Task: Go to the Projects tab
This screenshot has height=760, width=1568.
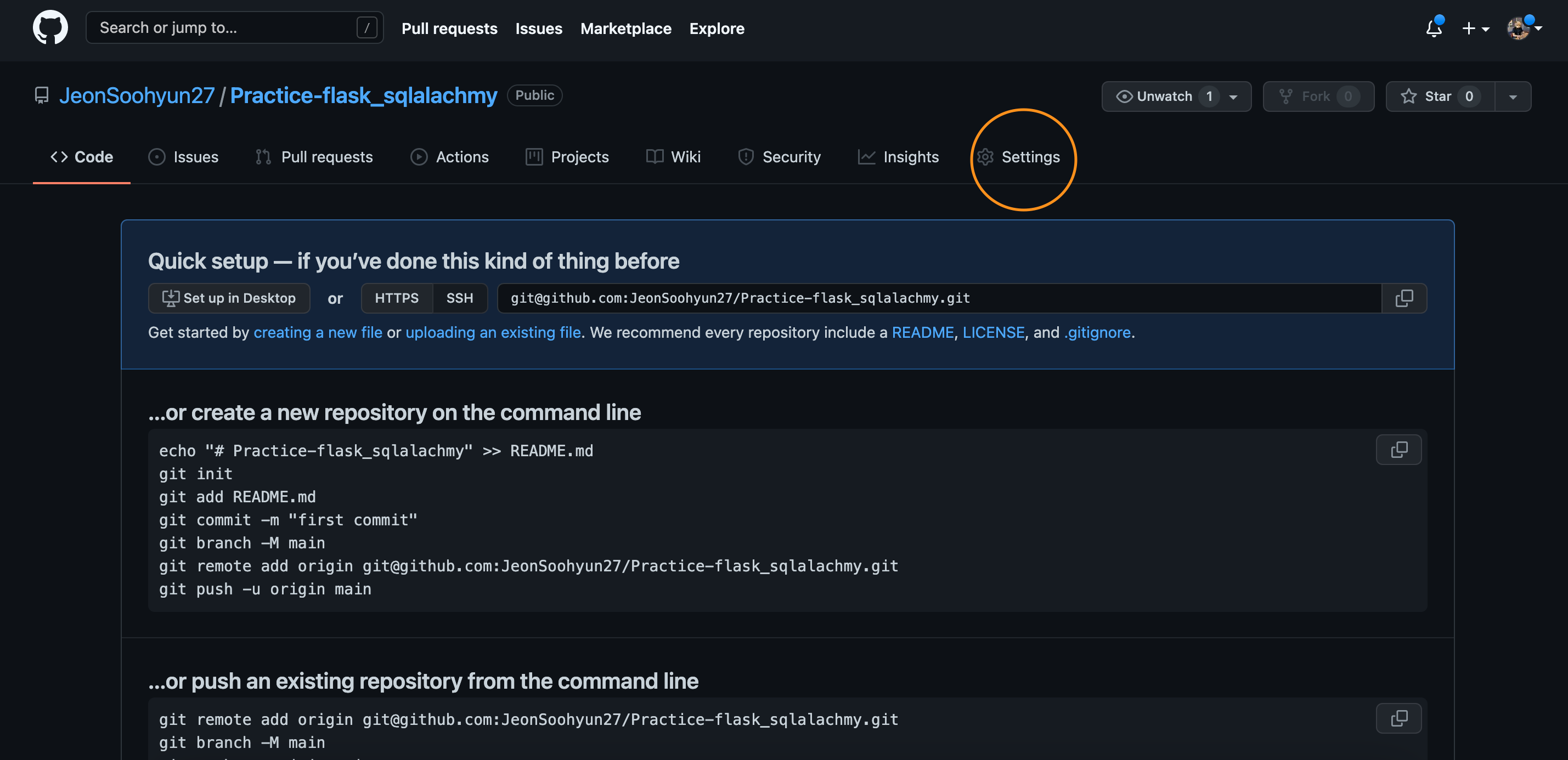Action: (567, 157)
